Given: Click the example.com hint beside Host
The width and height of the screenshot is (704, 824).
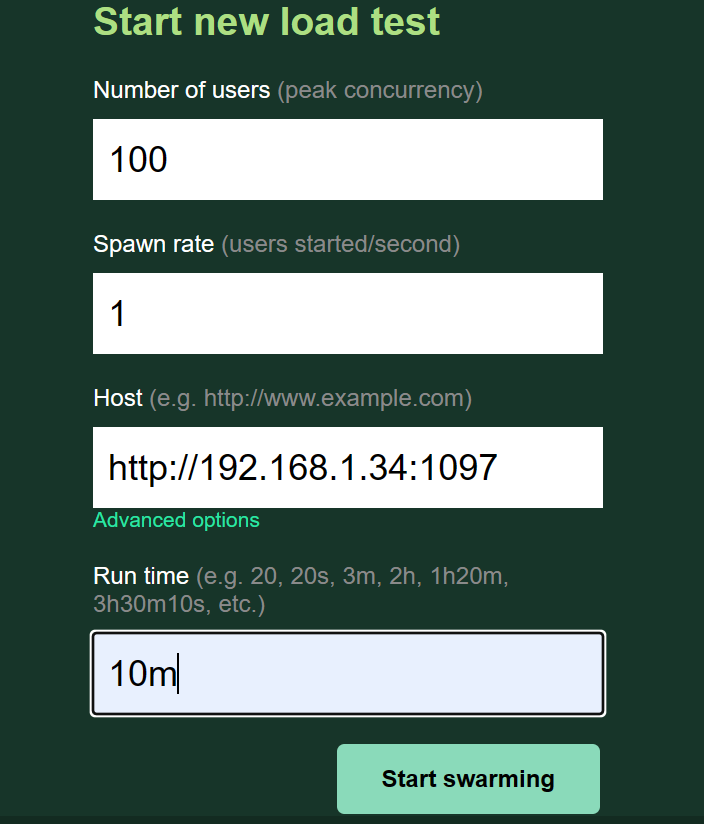Looking at the screenshot, I should coord(310,398).
